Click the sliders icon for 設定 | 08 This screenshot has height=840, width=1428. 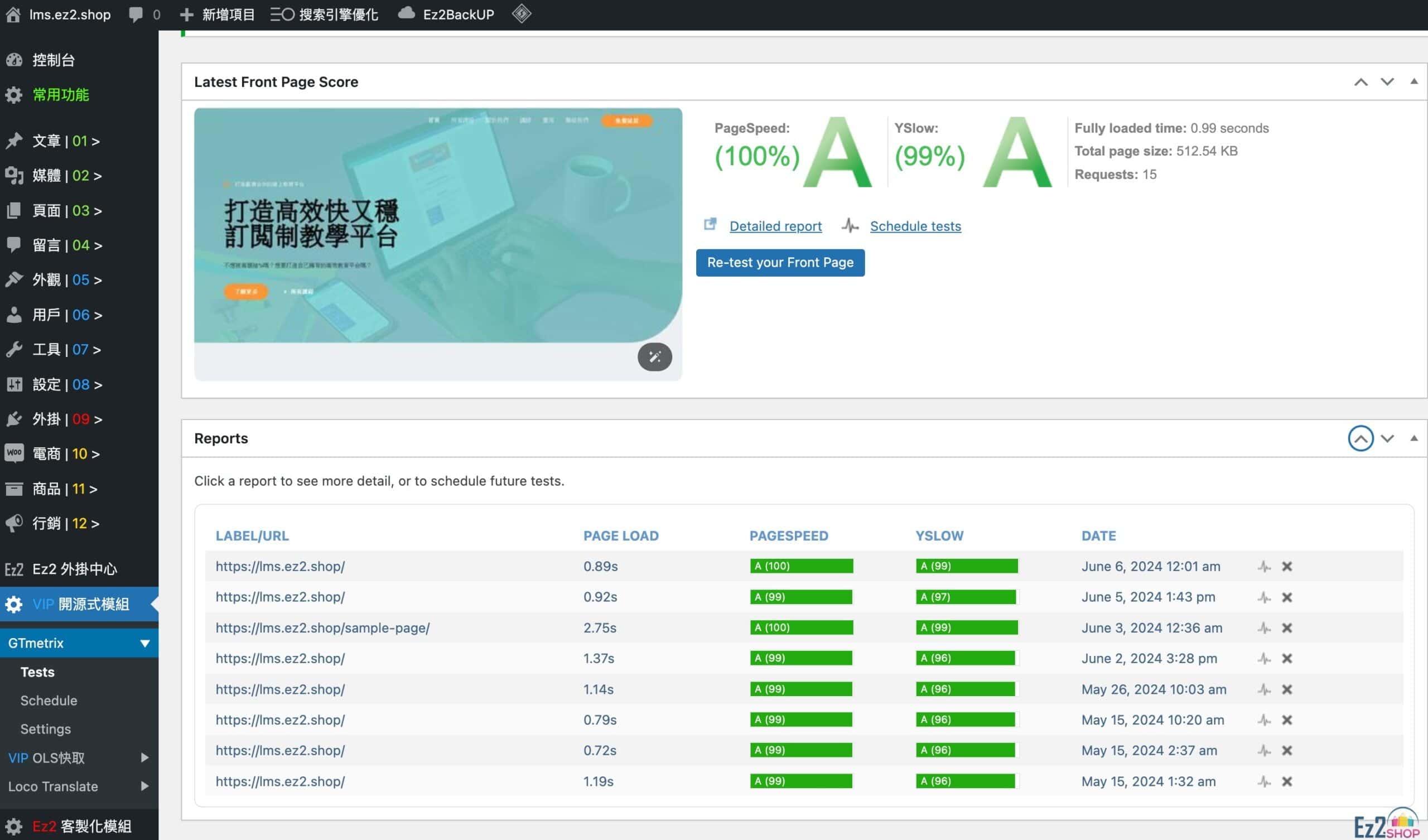pyautogui.click(x=14, y=384)
